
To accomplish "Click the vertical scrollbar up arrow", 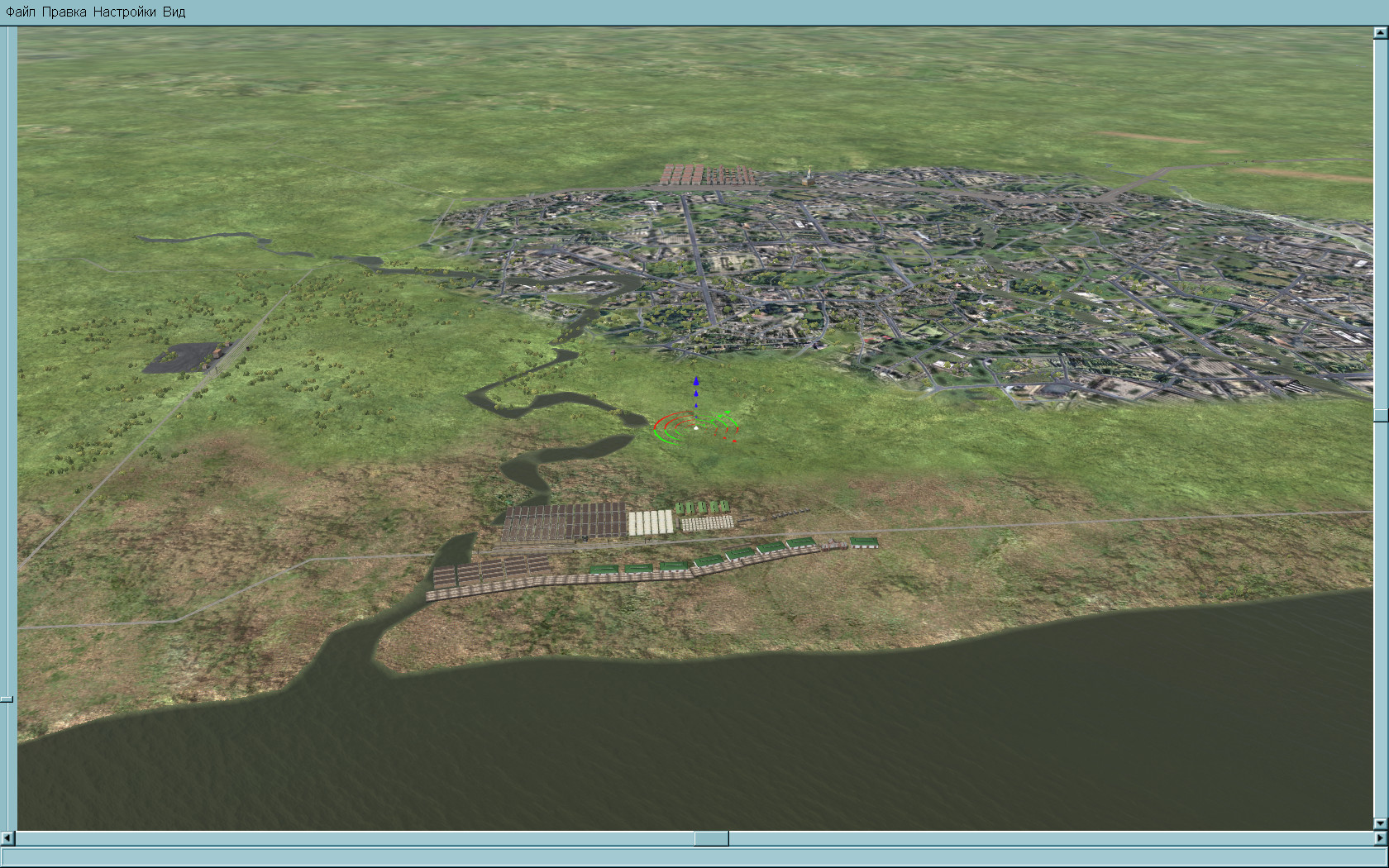I will click(1380, 33).
